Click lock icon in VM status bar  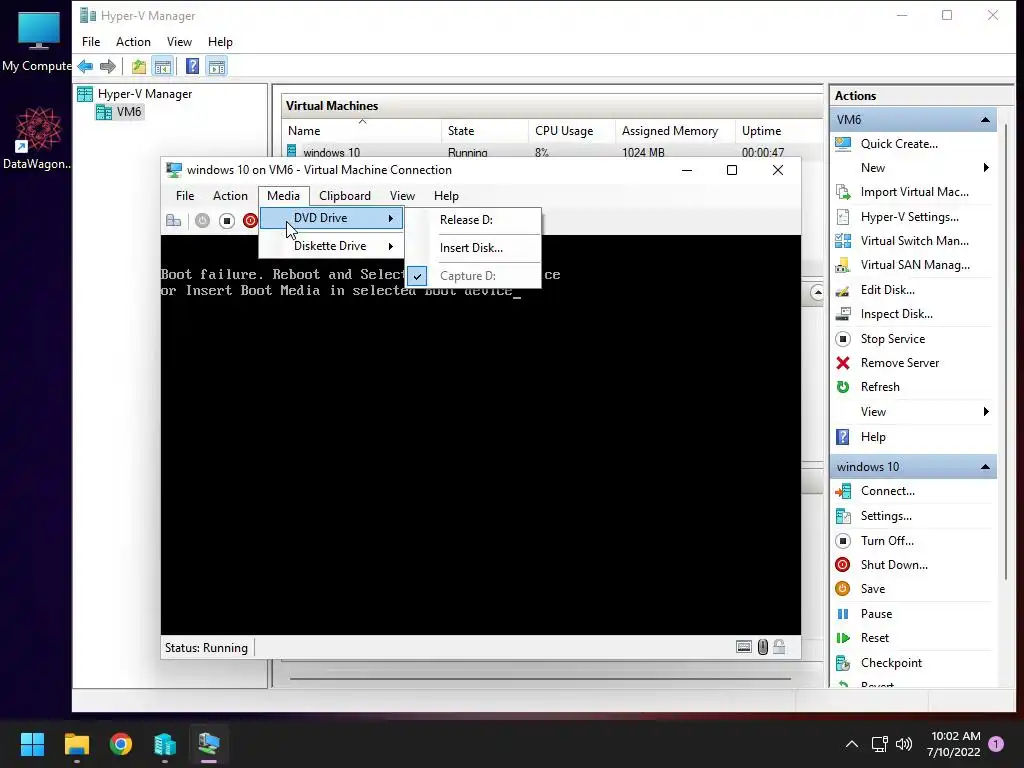pyautogui.click(x=779, y=647)
